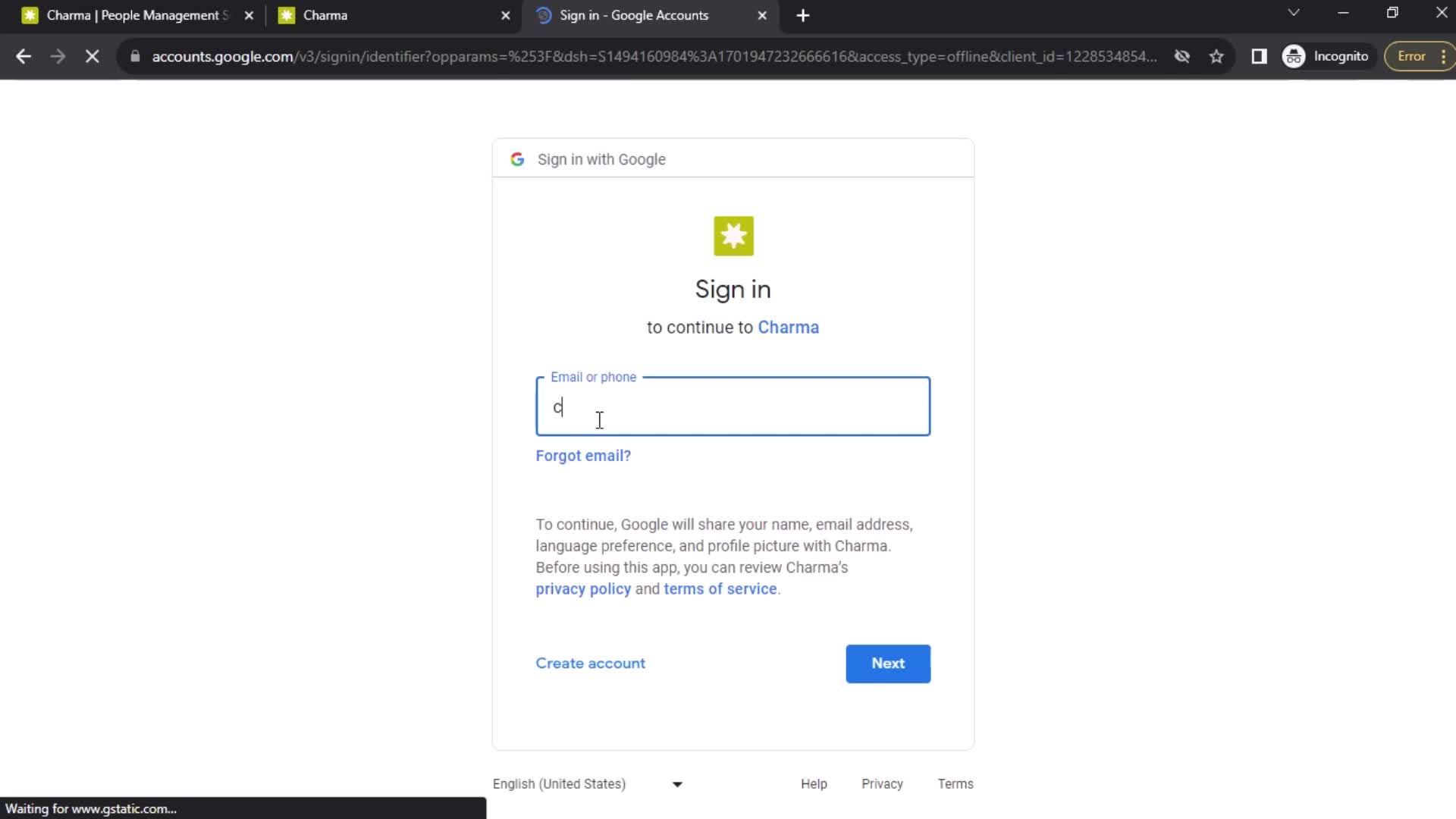Click the Google G logo
The height and width of the screenshot is (819, 1456).
[517, 159]
